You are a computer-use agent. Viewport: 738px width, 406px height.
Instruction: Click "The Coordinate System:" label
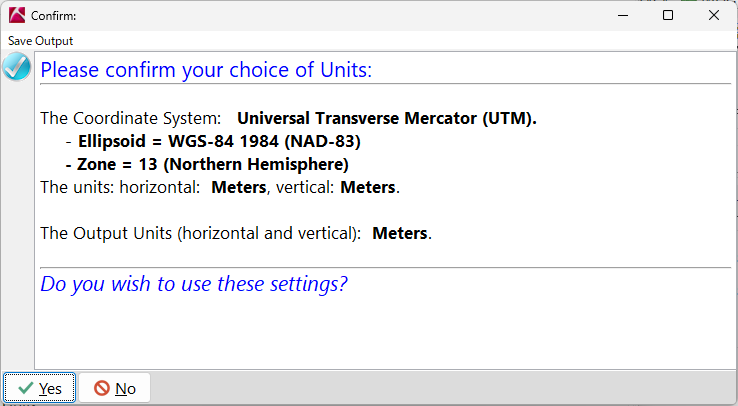131,118
